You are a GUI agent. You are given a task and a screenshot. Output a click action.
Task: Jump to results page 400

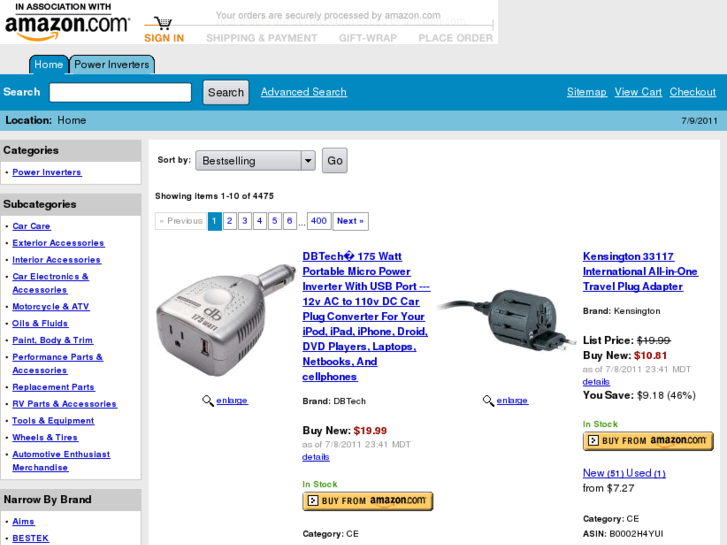point(319,221)
